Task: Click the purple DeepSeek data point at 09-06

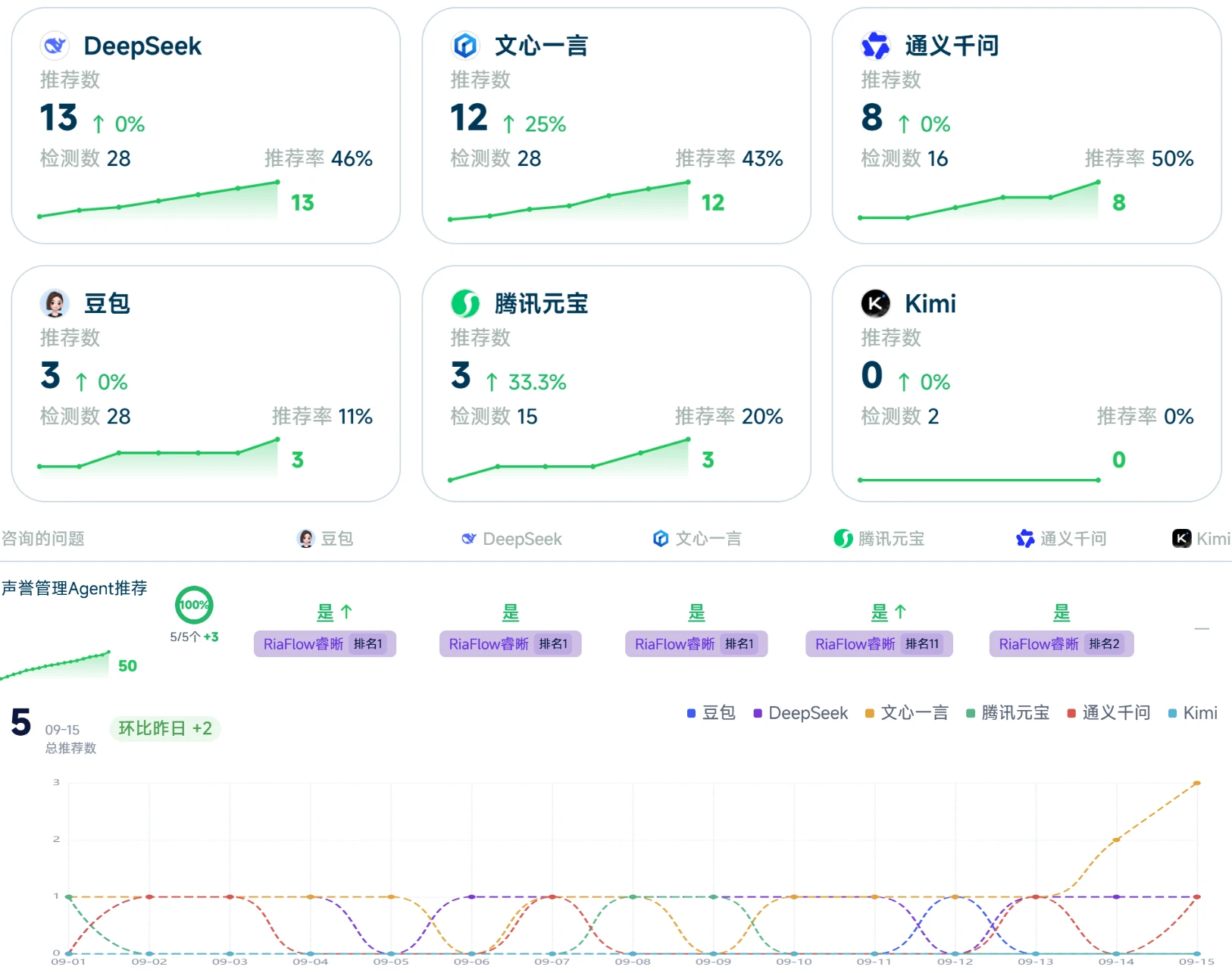Action: coord(471,896)
